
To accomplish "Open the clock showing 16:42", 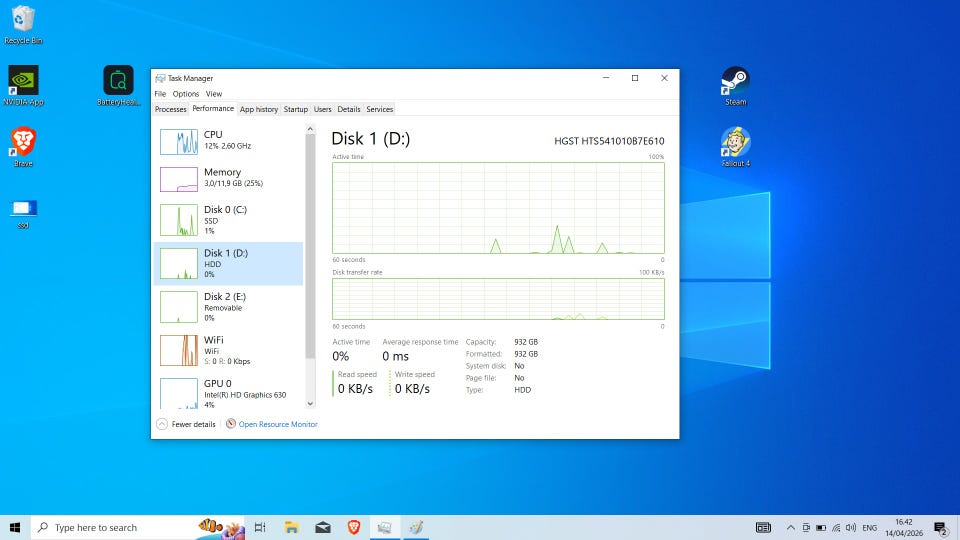I will 904,527.
